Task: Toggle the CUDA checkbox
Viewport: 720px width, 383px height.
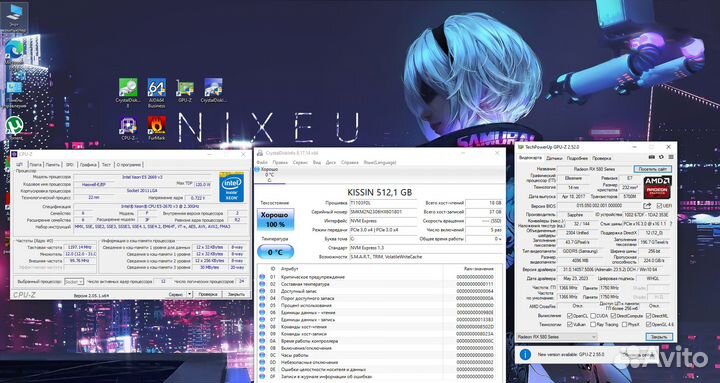Action: [x=593, y=316]
